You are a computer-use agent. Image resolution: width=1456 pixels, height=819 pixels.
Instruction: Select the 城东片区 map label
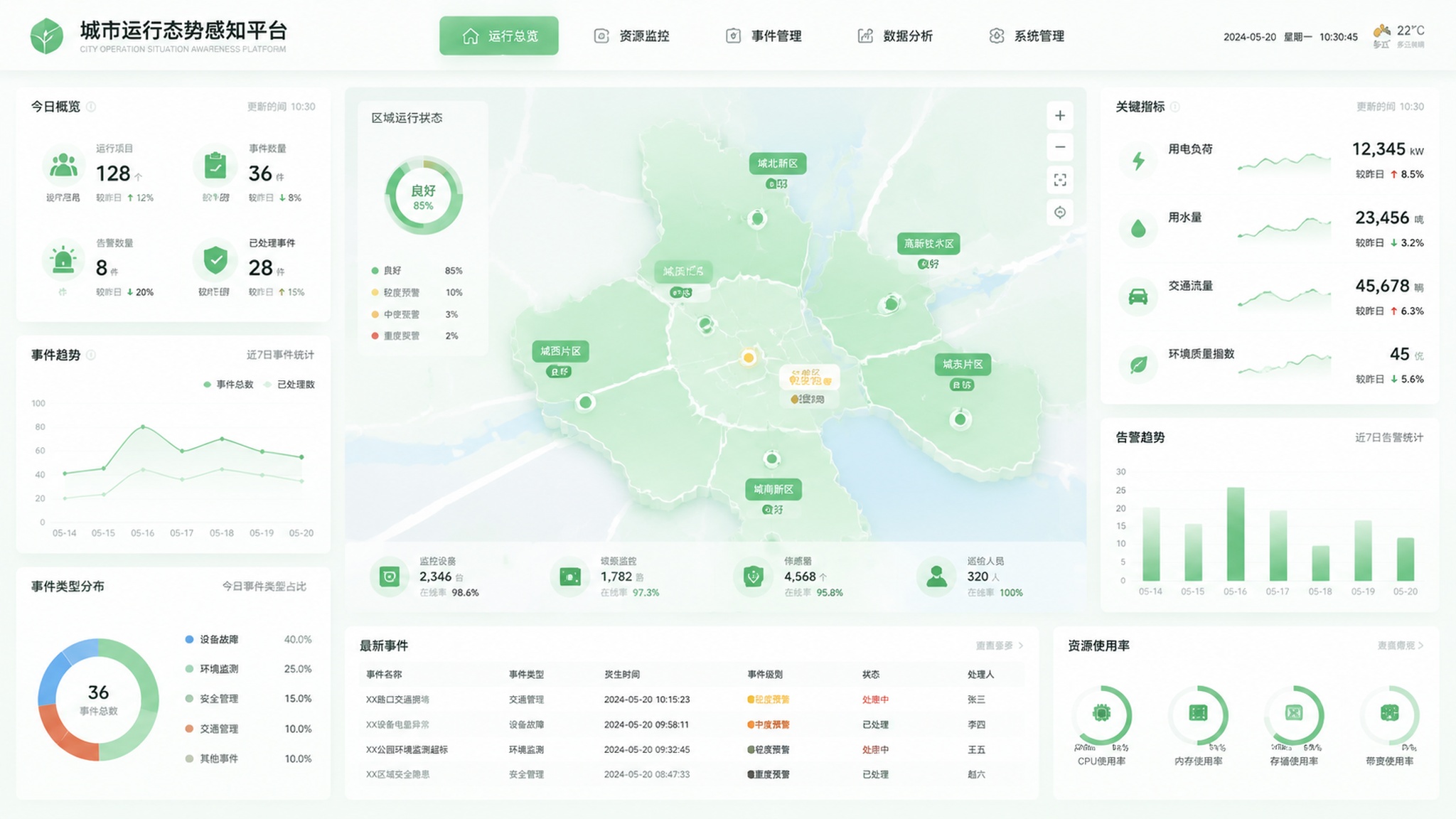tap(963, 364)
